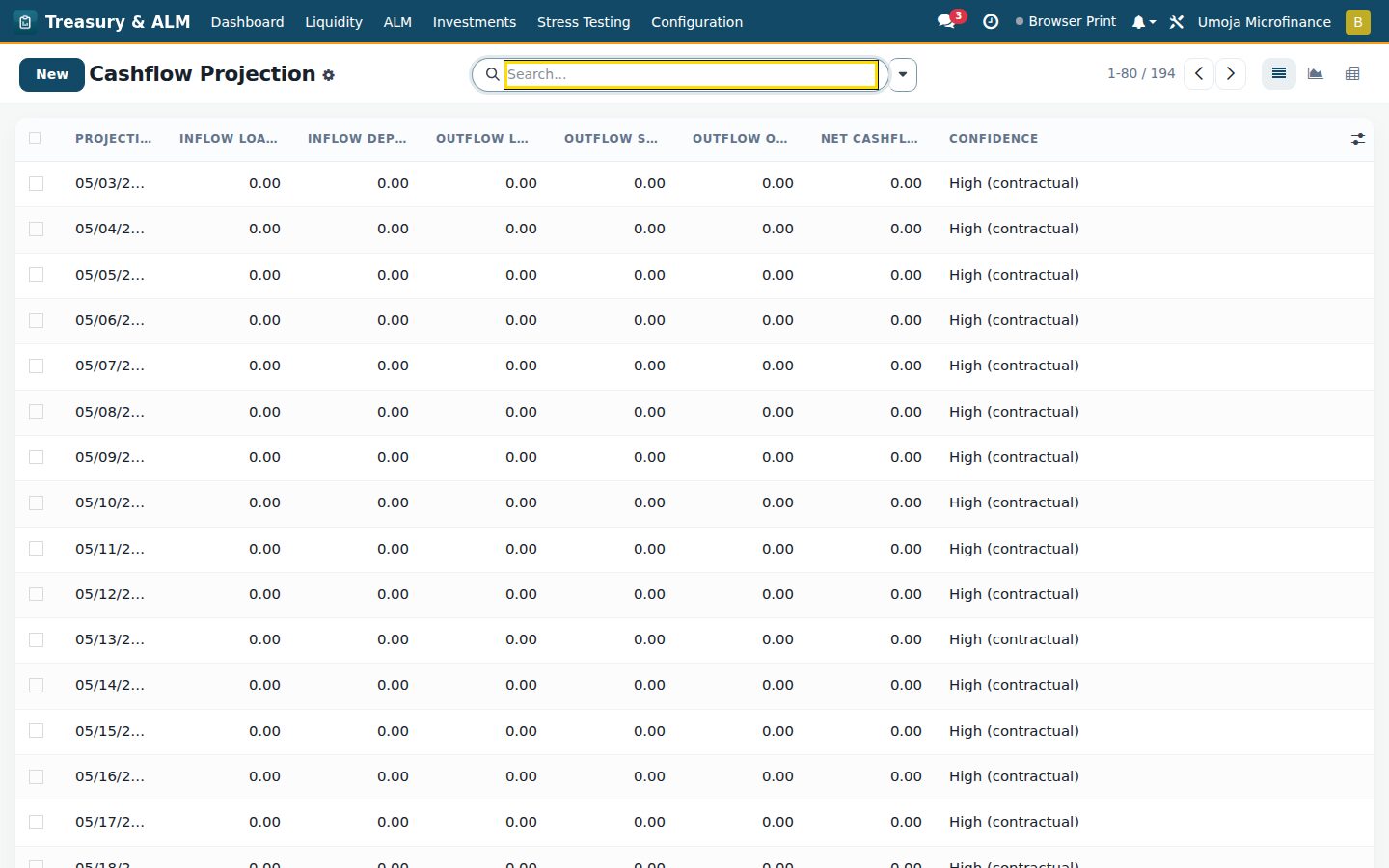Open the optional columns adjust icon
Screen dimensions: 1389x868
[x=1358, y=139]
